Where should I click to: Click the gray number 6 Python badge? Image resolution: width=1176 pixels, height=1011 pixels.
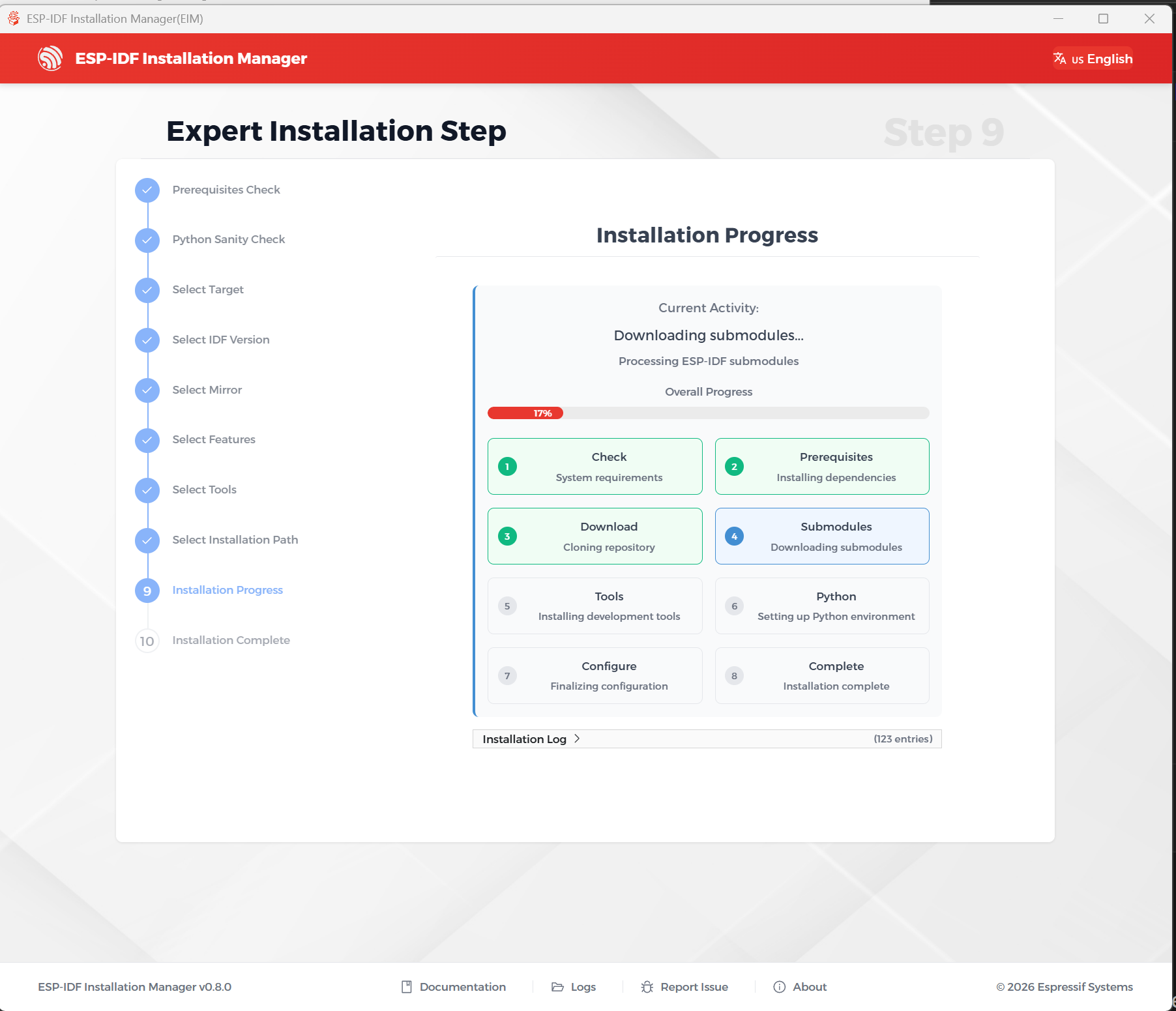coord(734,606)
